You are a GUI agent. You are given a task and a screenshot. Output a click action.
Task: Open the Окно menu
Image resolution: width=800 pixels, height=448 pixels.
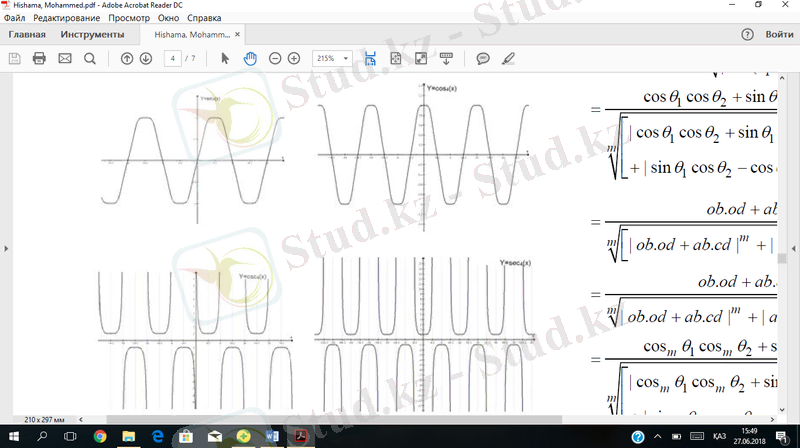pos(168,18)
